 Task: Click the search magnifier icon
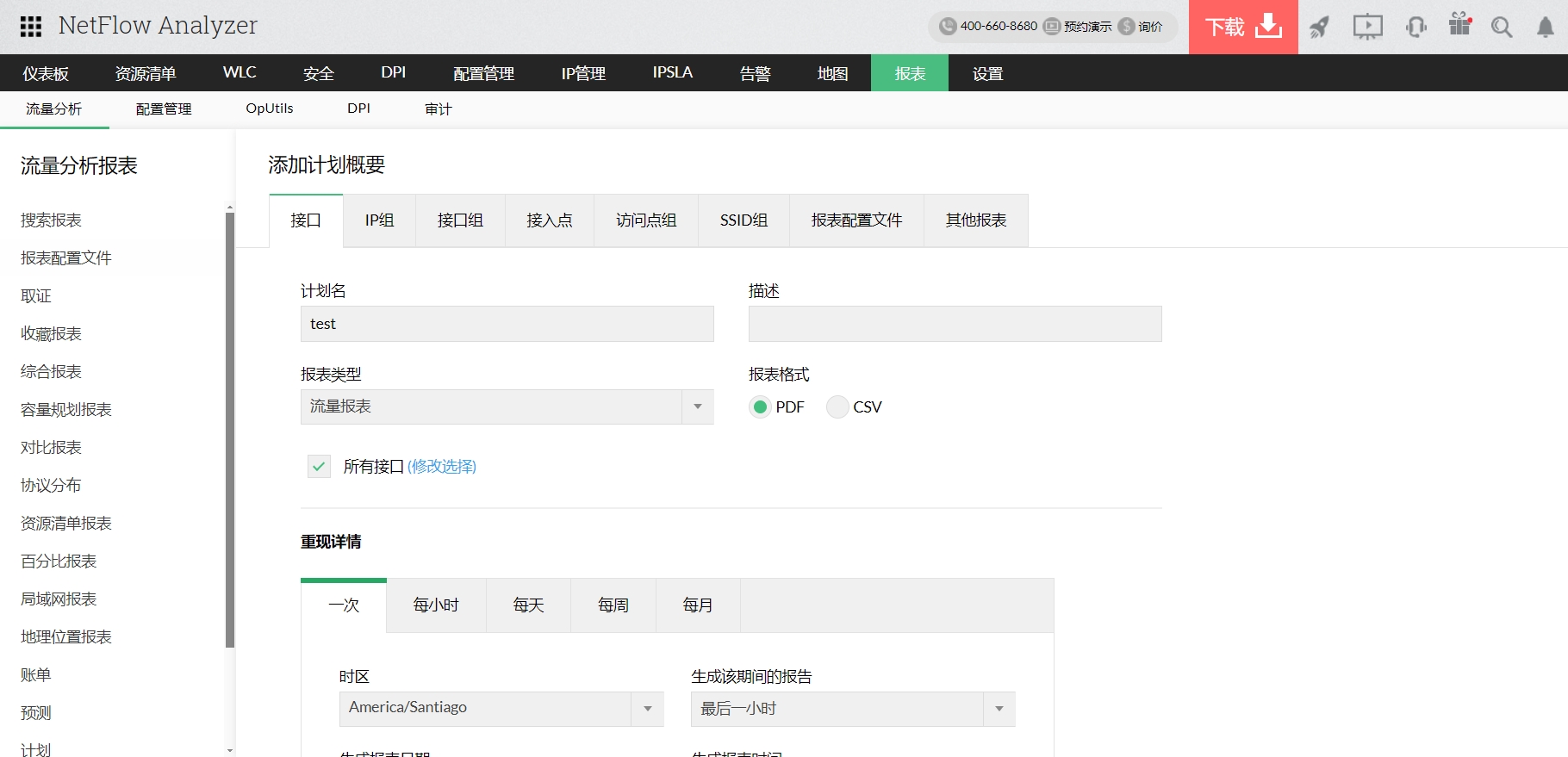pyautogui.click(x=1502, y=28)
